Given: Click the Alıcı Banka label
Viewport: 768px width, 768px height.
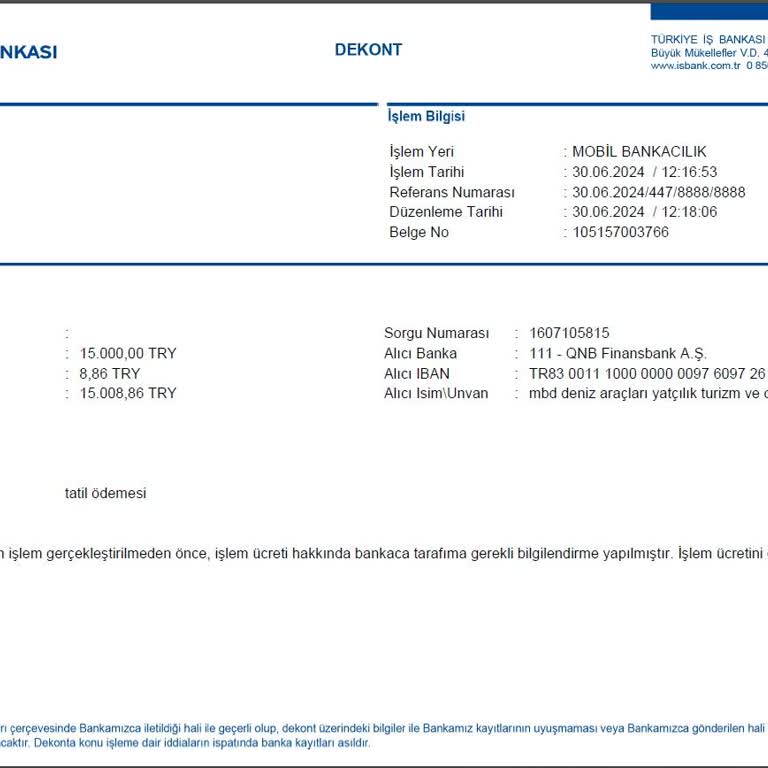Looking at the screenshot, I should [420, 353].
